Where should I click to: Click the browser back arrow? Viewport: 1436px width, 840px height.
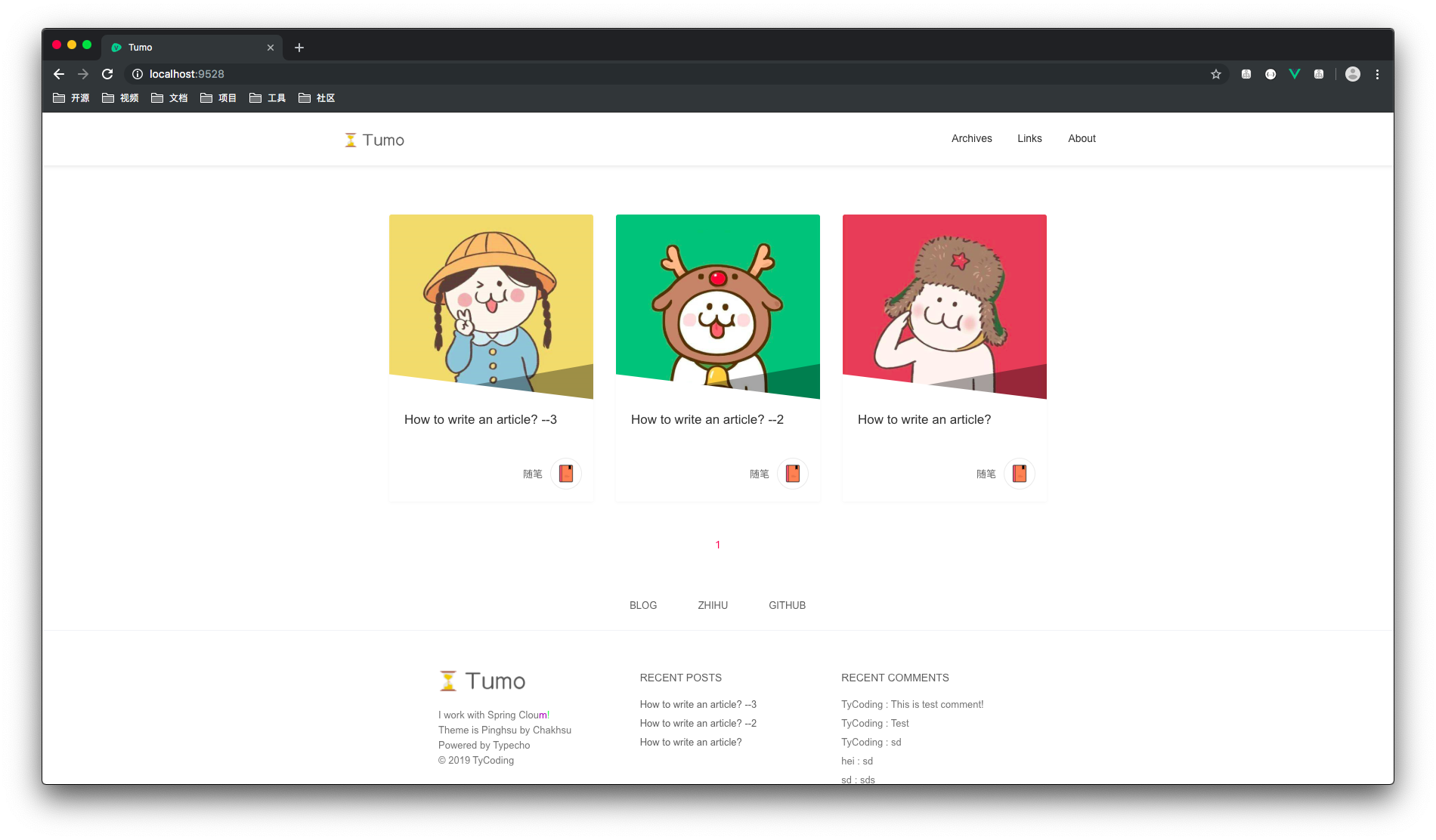(x=59, y=74)
